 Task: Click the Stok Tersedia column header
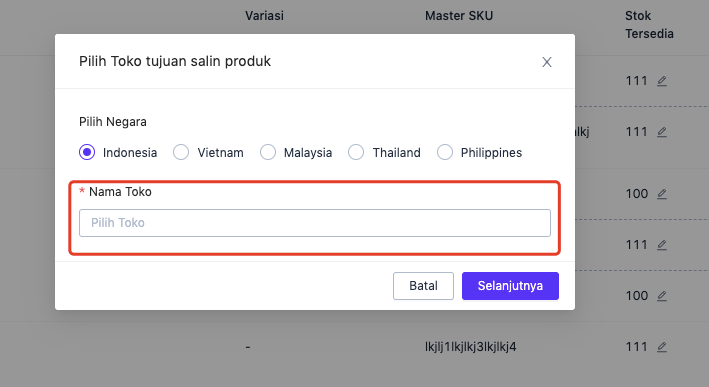pyautogui.click(x=649, y=25)
